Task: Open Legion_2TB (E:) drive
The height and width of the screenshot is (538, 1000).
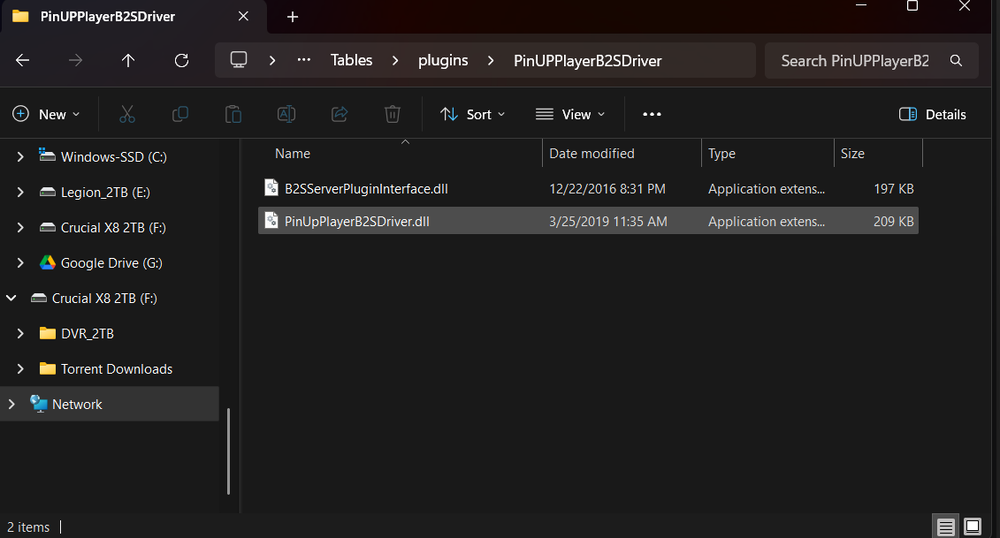Action: click(x=105, y=193)
